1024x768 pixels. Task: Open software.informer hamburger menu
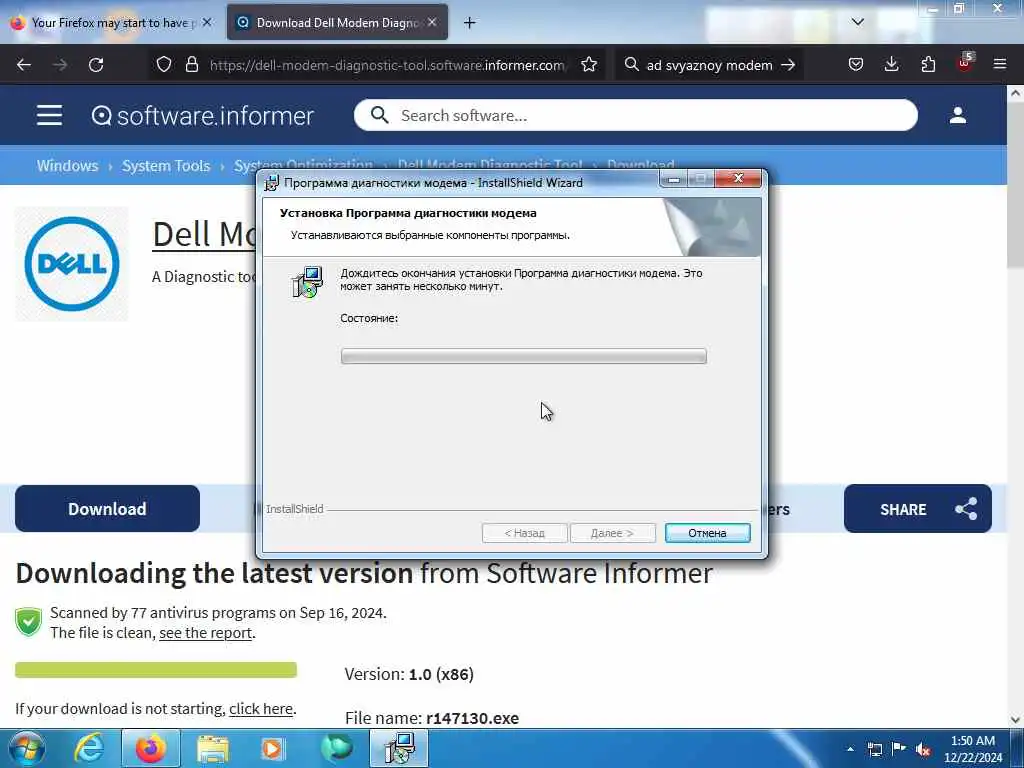tap(50, 115)
